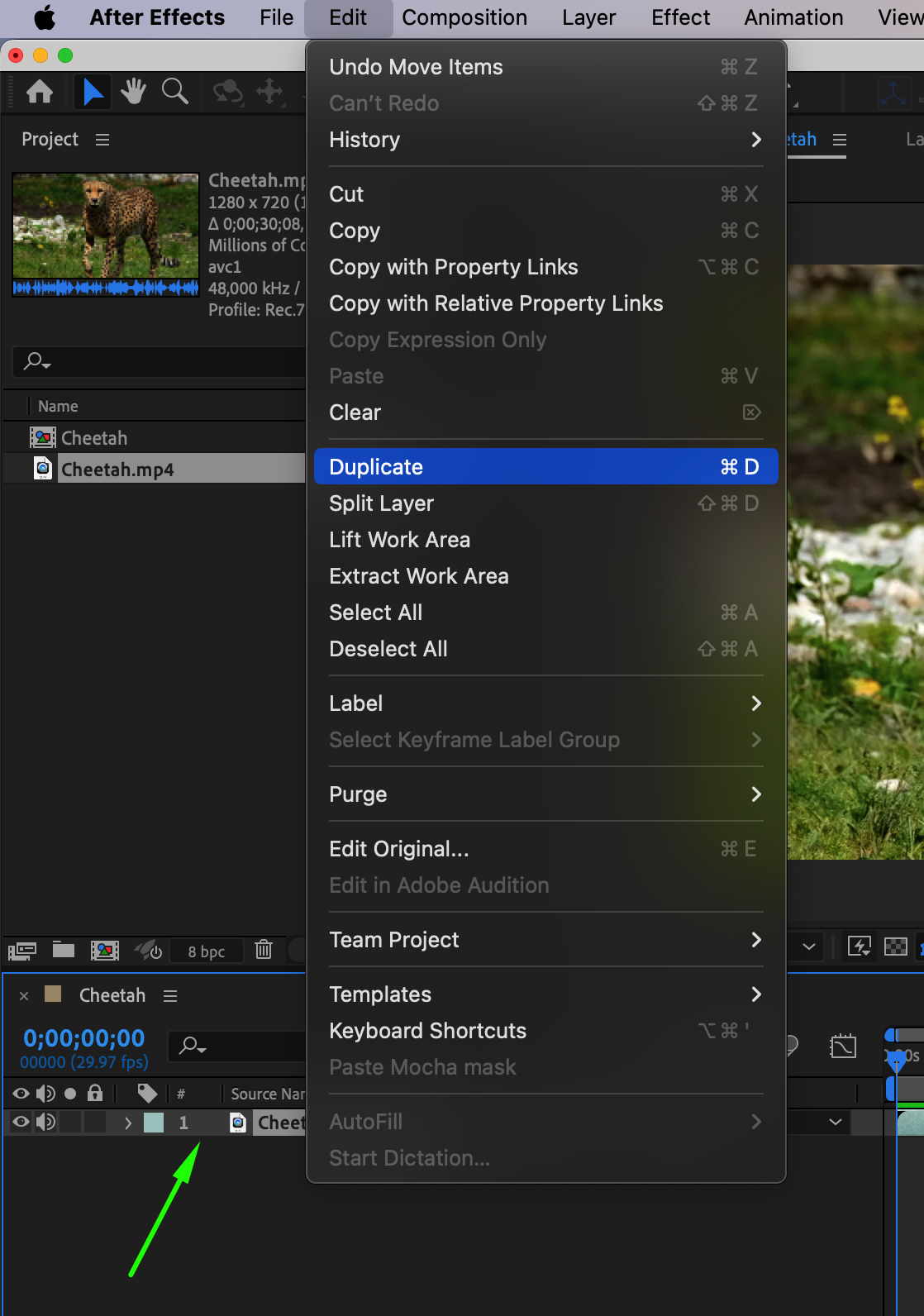This screenshot has height=1316, width=924.
Task: Select the Orbit camera tool
Action: 228,91
